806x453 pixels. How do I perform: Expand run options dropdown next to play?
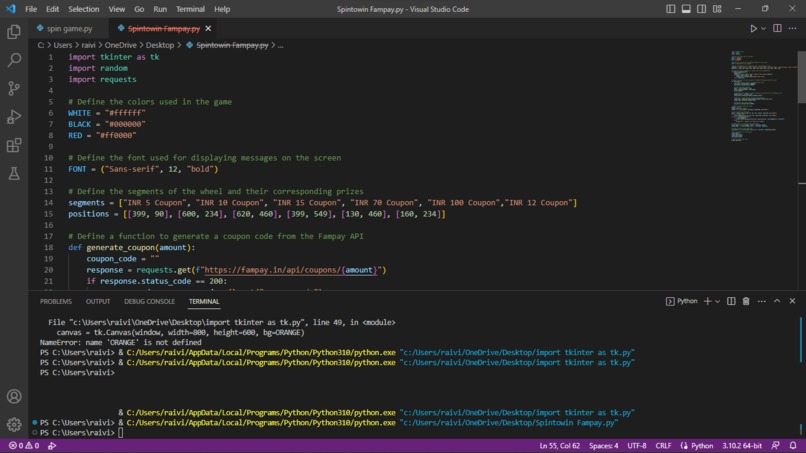[x=763, y=29]
